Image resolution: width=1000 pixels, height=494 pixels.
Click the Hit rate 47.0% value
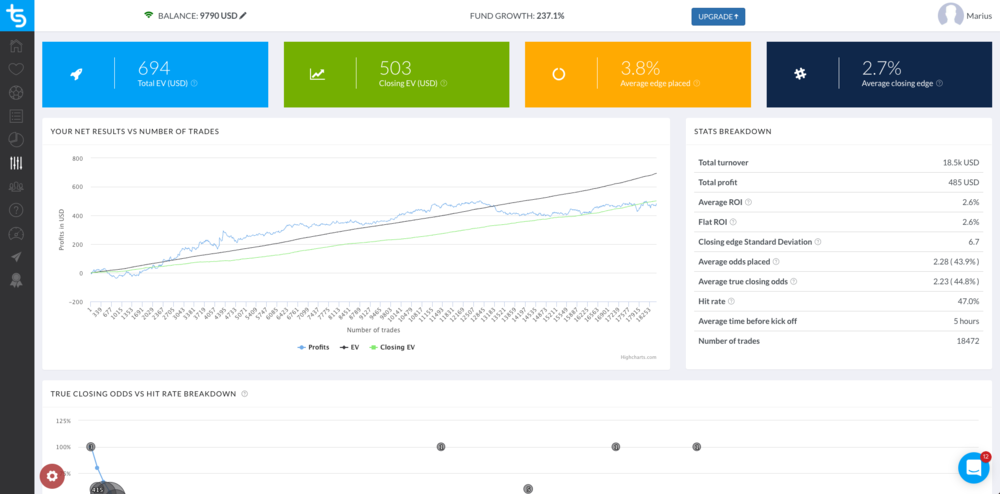pos(969,301)
